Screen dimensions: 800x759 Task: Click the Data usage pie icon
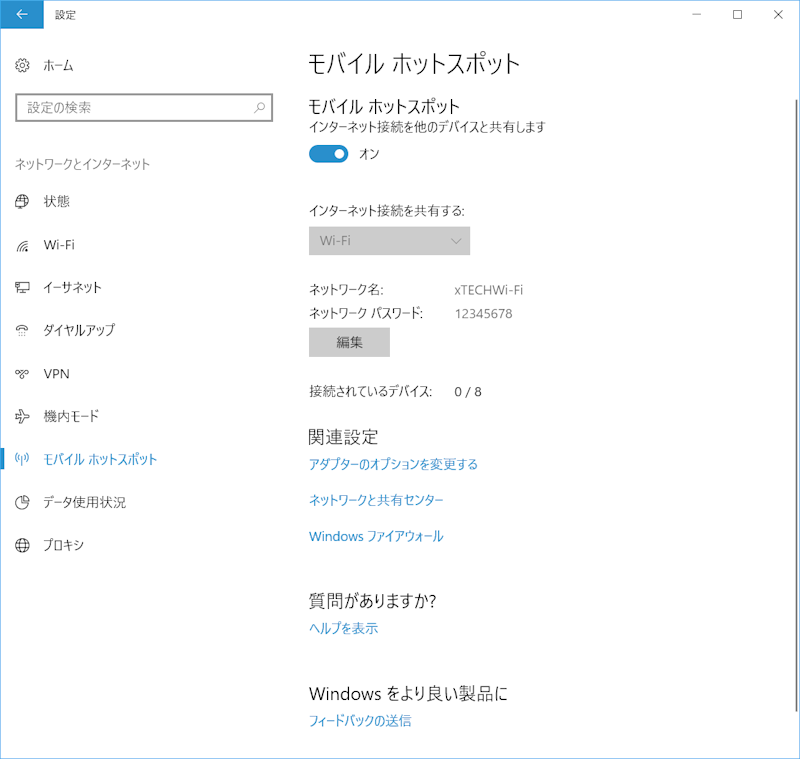click(x=23, y=502)
